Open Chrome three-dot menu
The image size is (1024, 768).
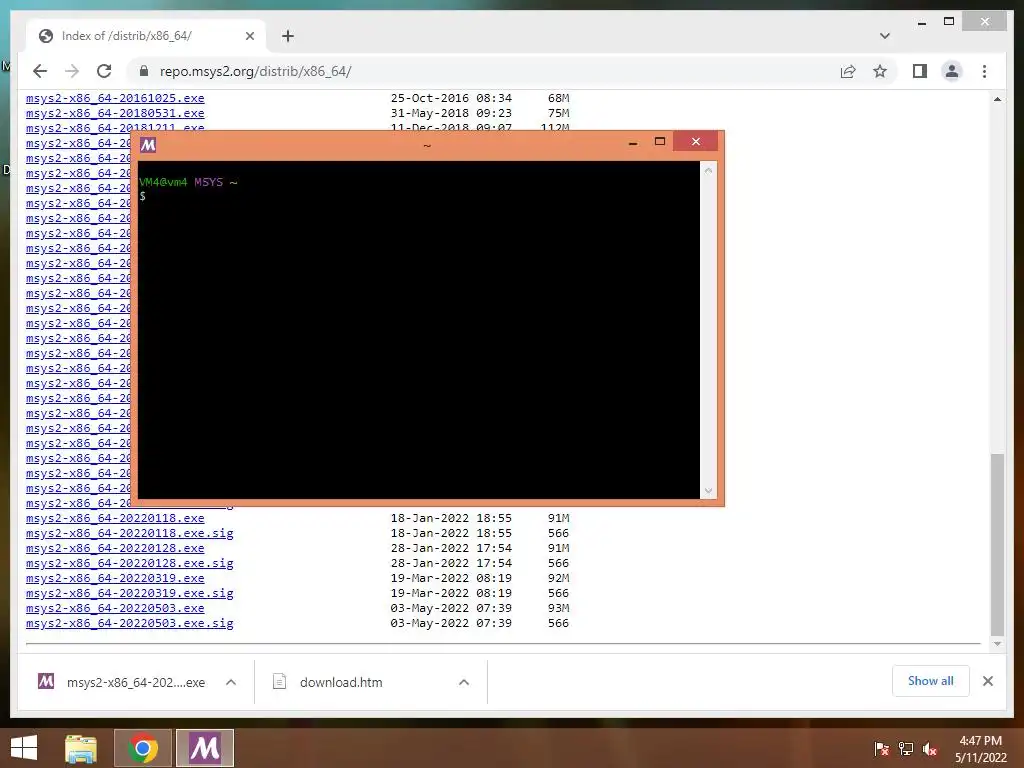point(984,71)
